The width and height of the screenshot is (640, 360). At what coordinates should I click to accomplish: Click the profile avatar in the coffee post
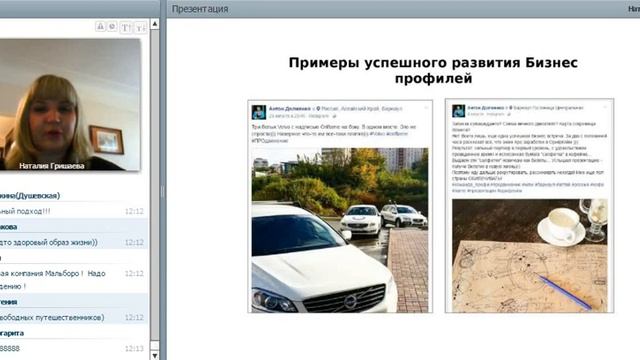[458, 110]
